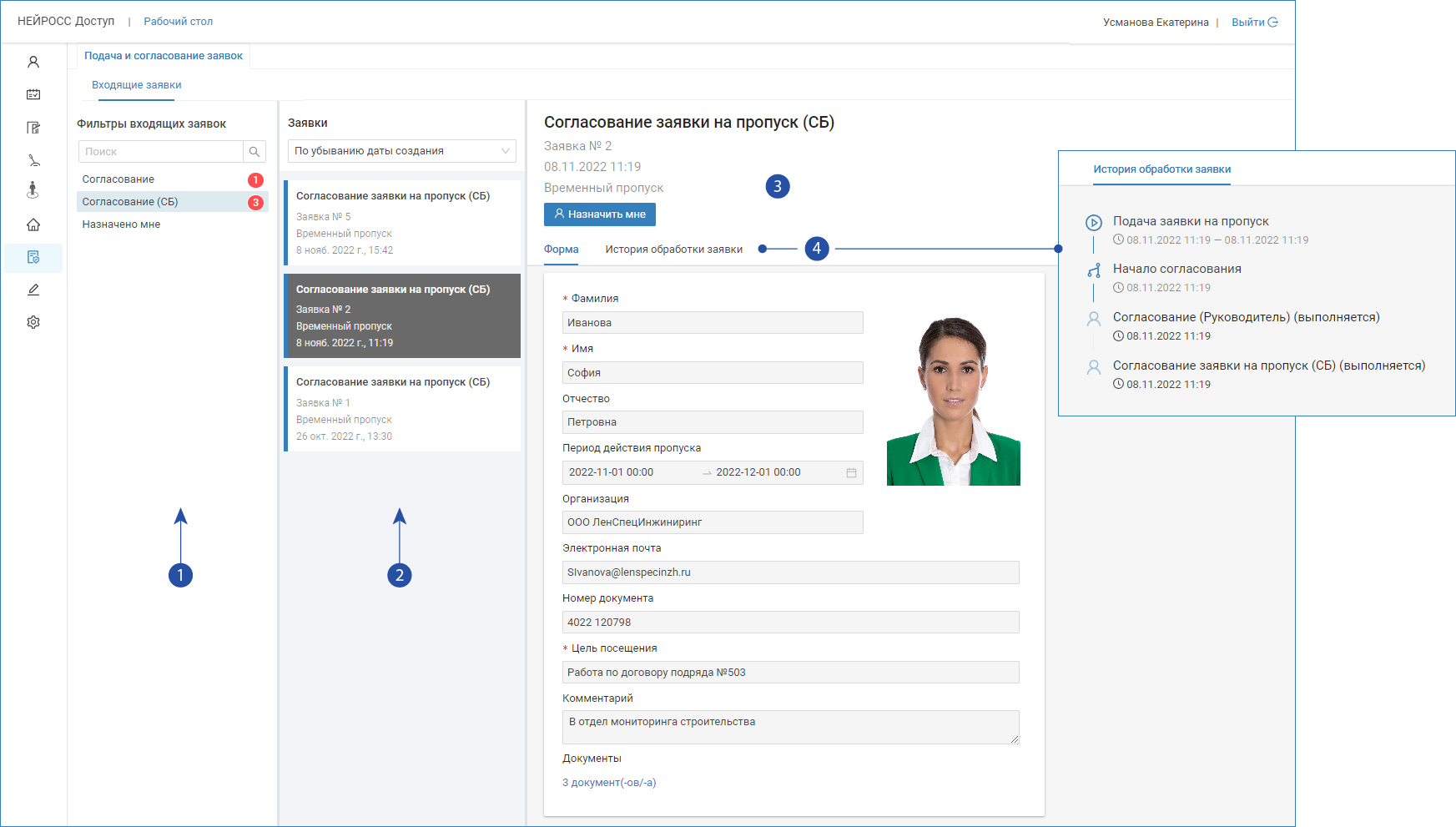
Task: Select the 'Согласование' filter with badge 1
Action: [118, 179]
